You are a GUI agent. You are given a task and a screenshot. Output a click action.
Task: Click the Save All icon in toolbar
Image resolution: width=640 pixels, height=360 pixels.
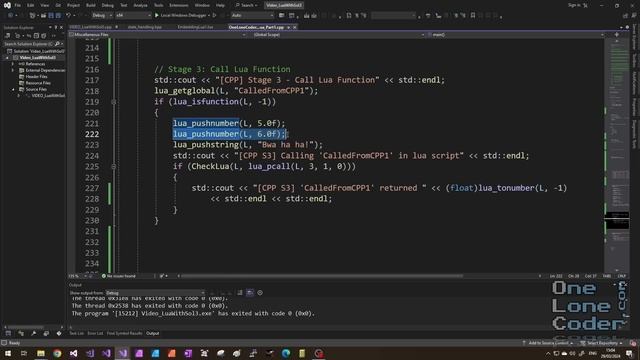point(58,16)
